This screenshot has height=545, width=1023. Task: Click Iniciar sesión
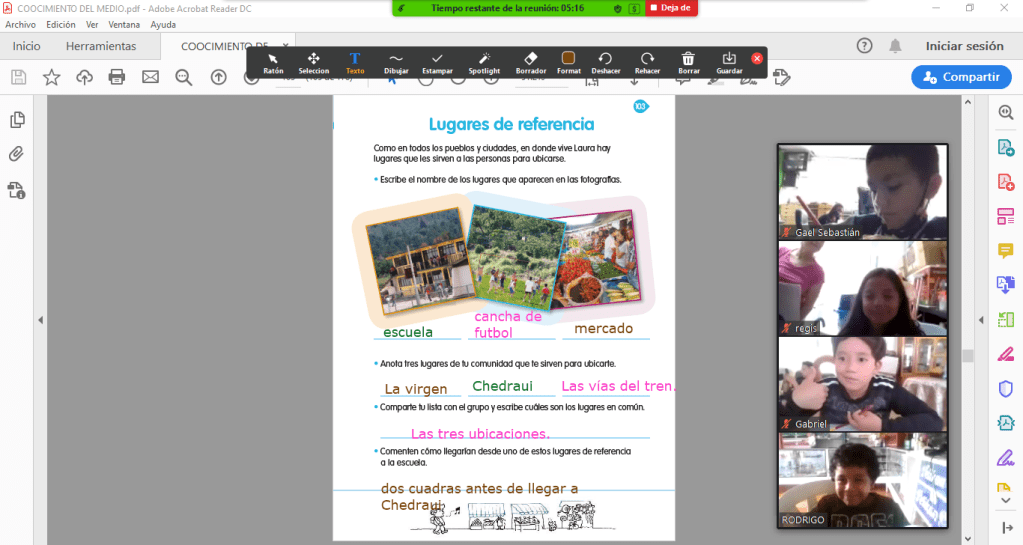(964, 46)
